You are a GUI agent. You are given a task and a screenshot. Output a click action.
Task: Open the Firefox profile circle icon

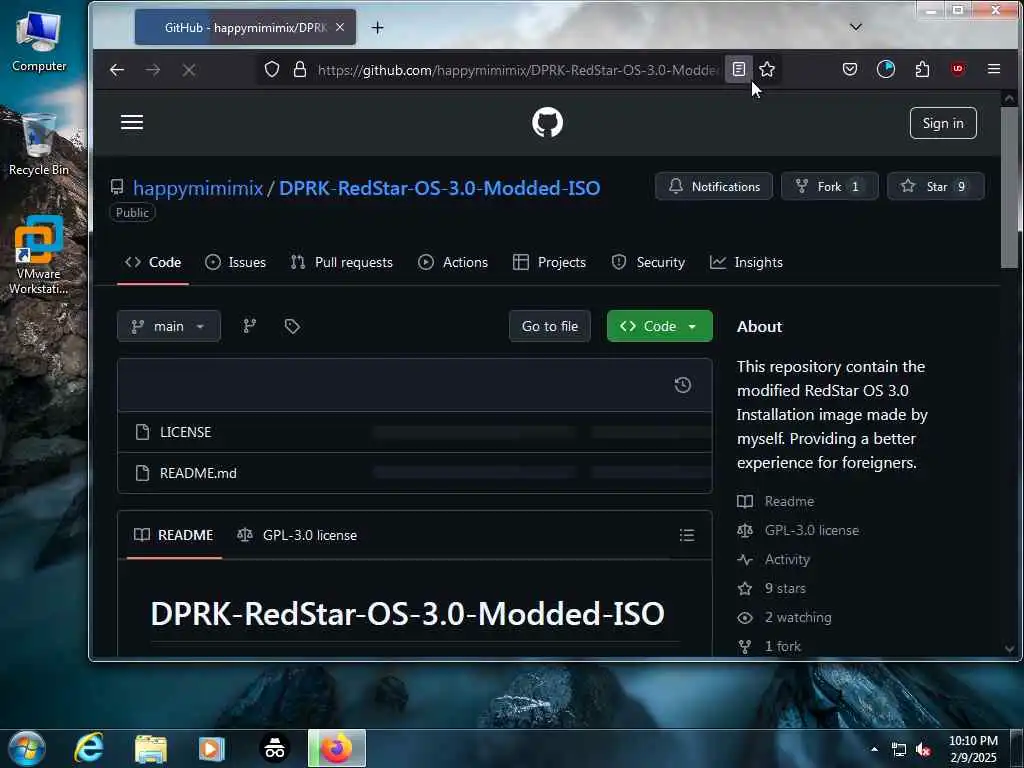tap(886, 69)
